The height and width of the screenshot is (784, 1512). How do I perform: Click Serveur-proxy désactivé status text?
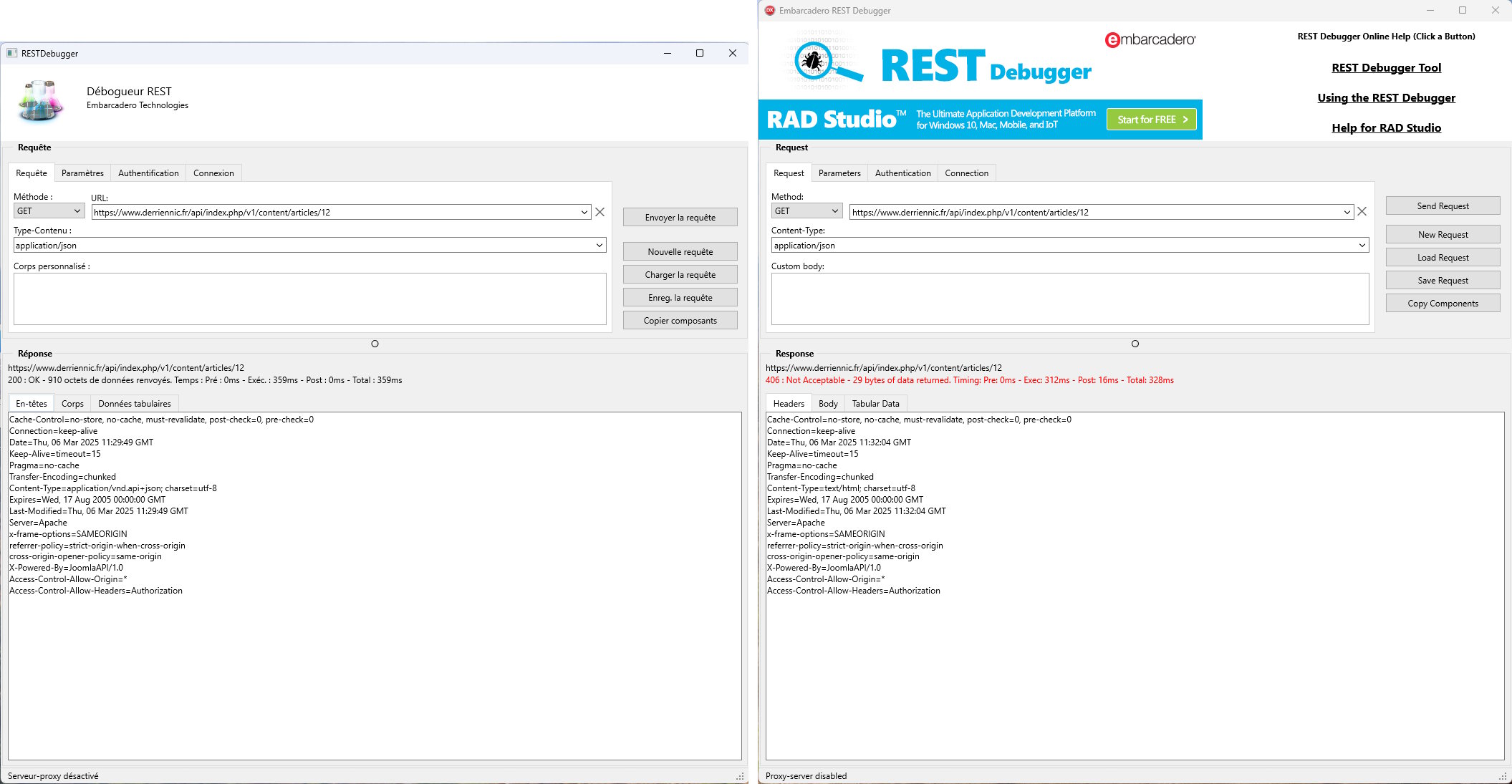53,776
